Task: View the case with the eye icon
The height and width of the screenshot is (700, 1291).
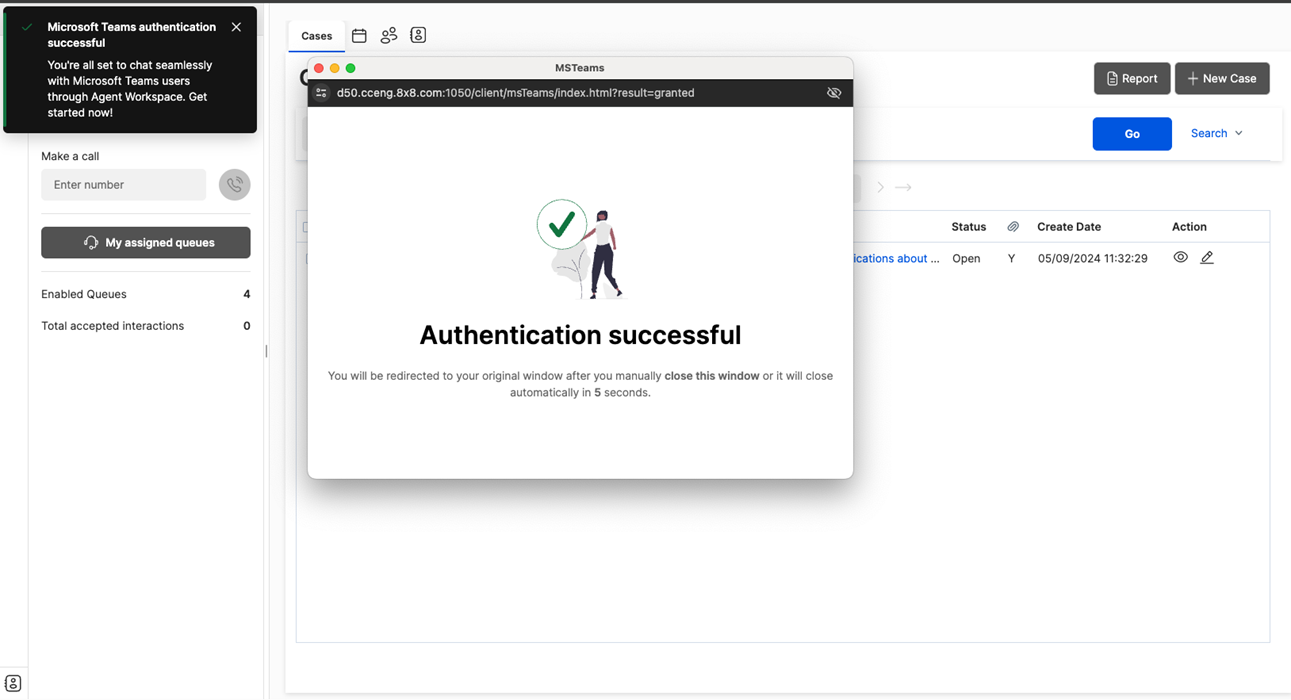Action: [1180, 257]
